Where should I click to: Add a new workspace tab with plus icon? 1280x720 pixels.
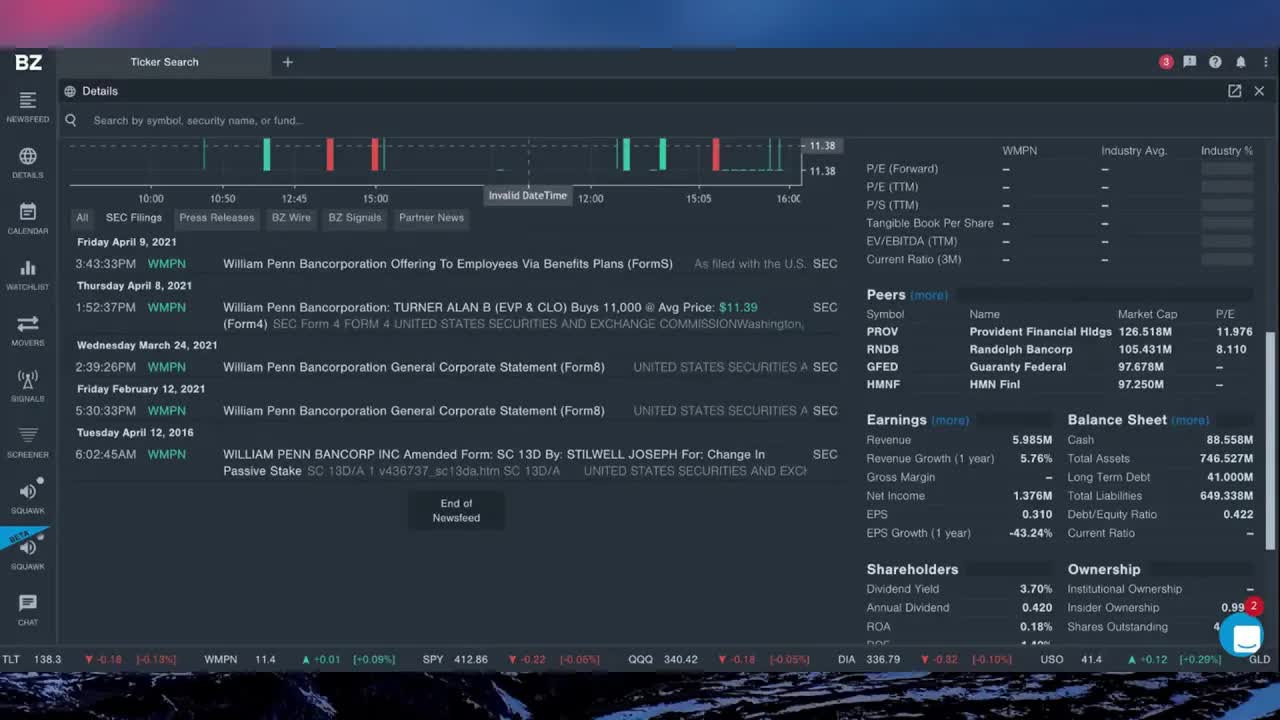(287, 62)
